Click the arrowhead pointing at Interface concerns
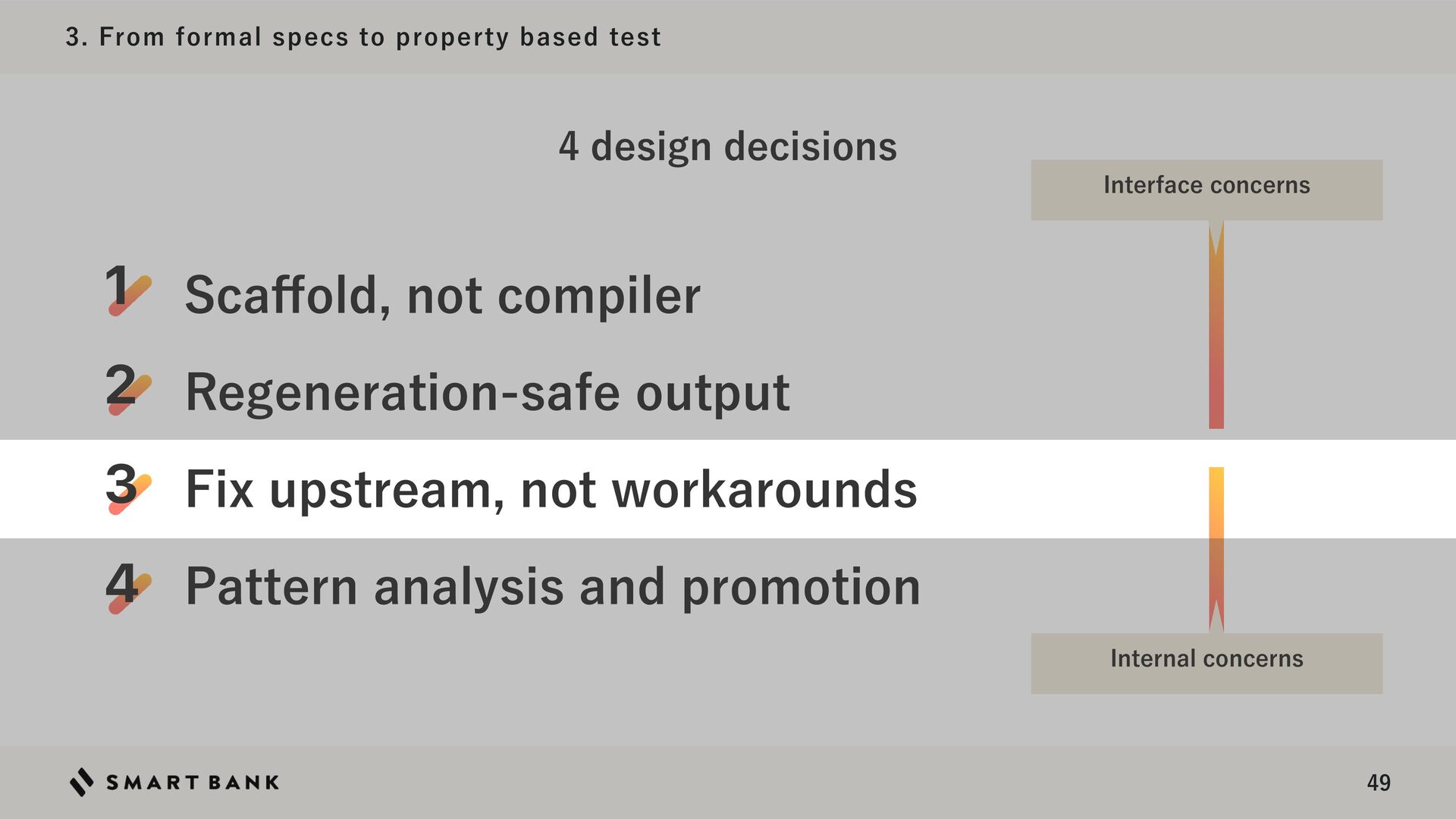 click(x=1216, y=238)
